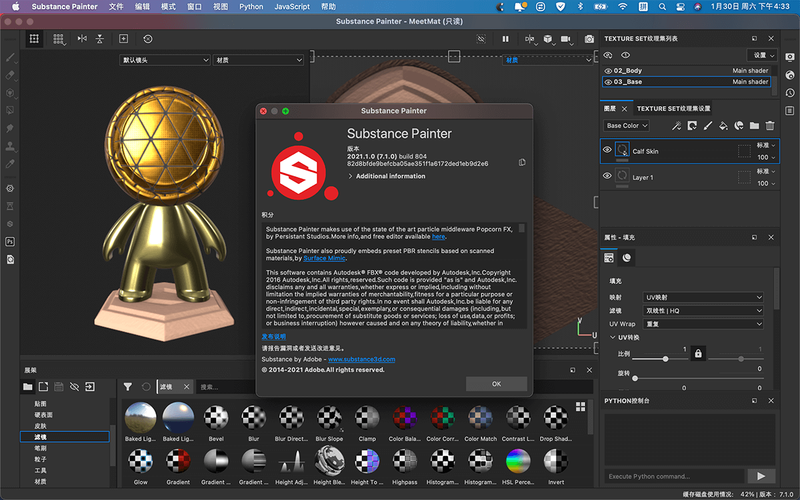800x500 pixels.
Task: Create a new layer folder
Action: point(754,126)
